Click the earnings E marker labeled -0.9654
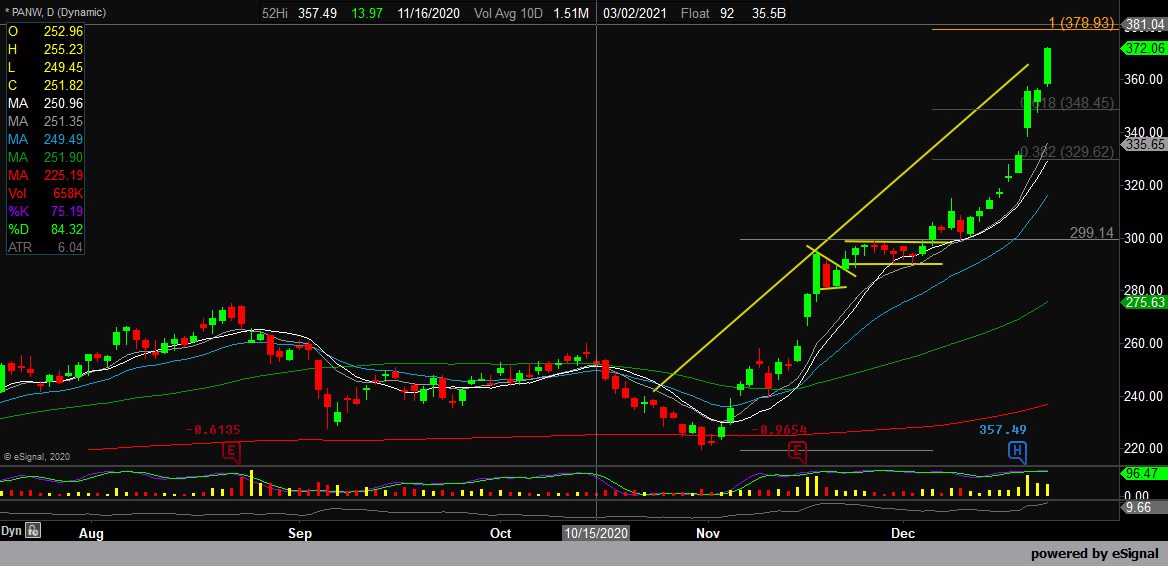This screenshot has width=1168, height=566. coord(798,452)
